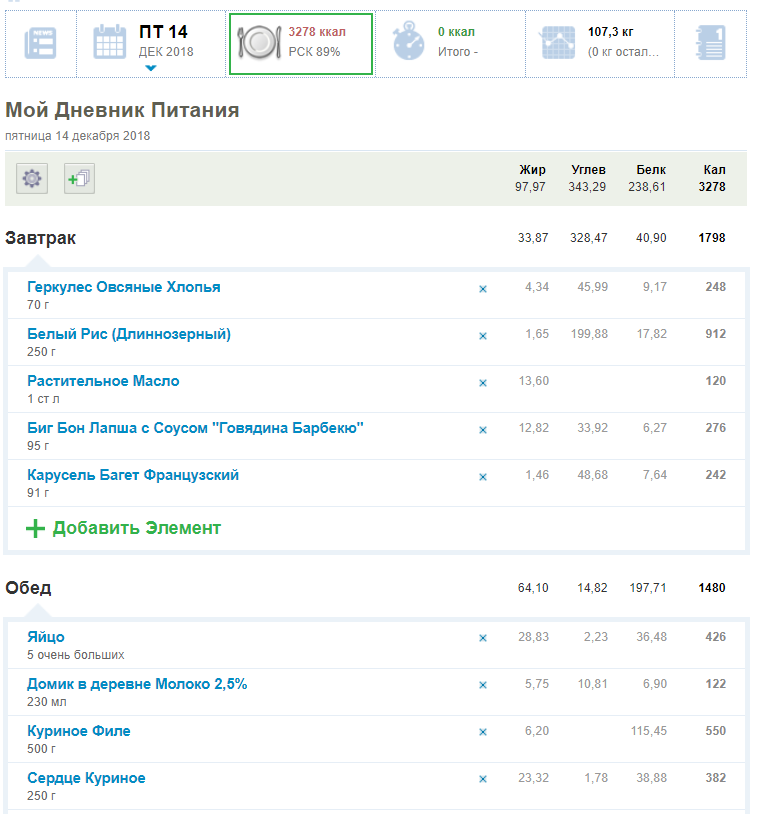Delete the Яйцо entry from lunch
This screenshot has width=763, height=814.
pos(483,639)
